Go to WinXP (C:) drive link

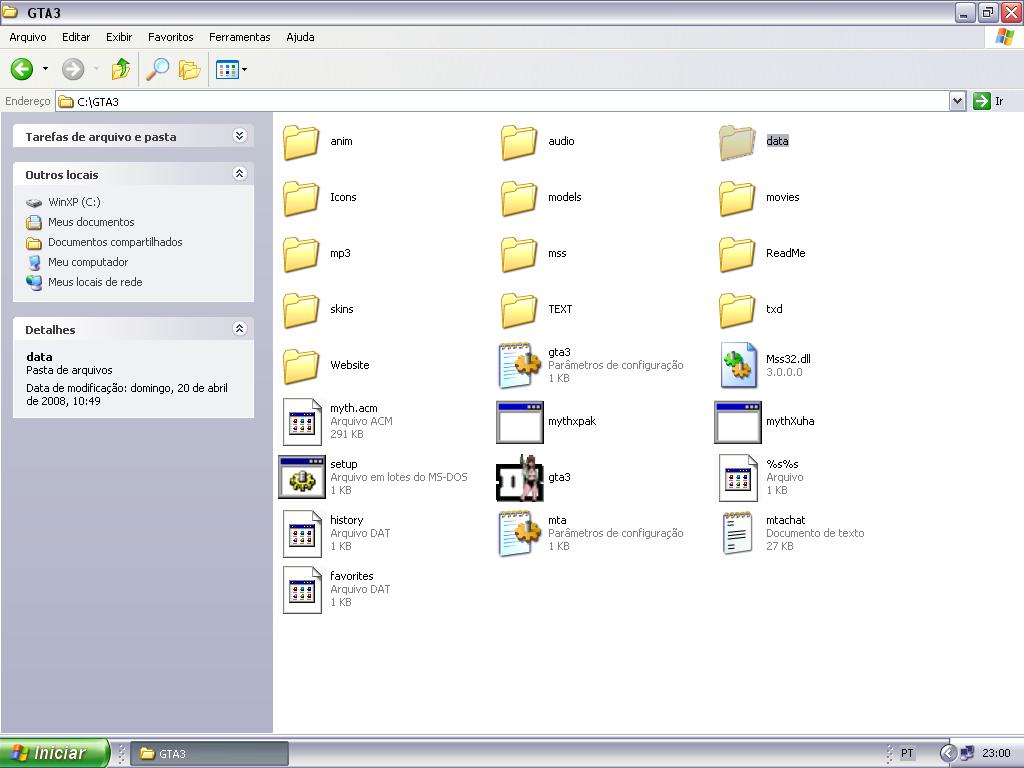coord(74,202)
